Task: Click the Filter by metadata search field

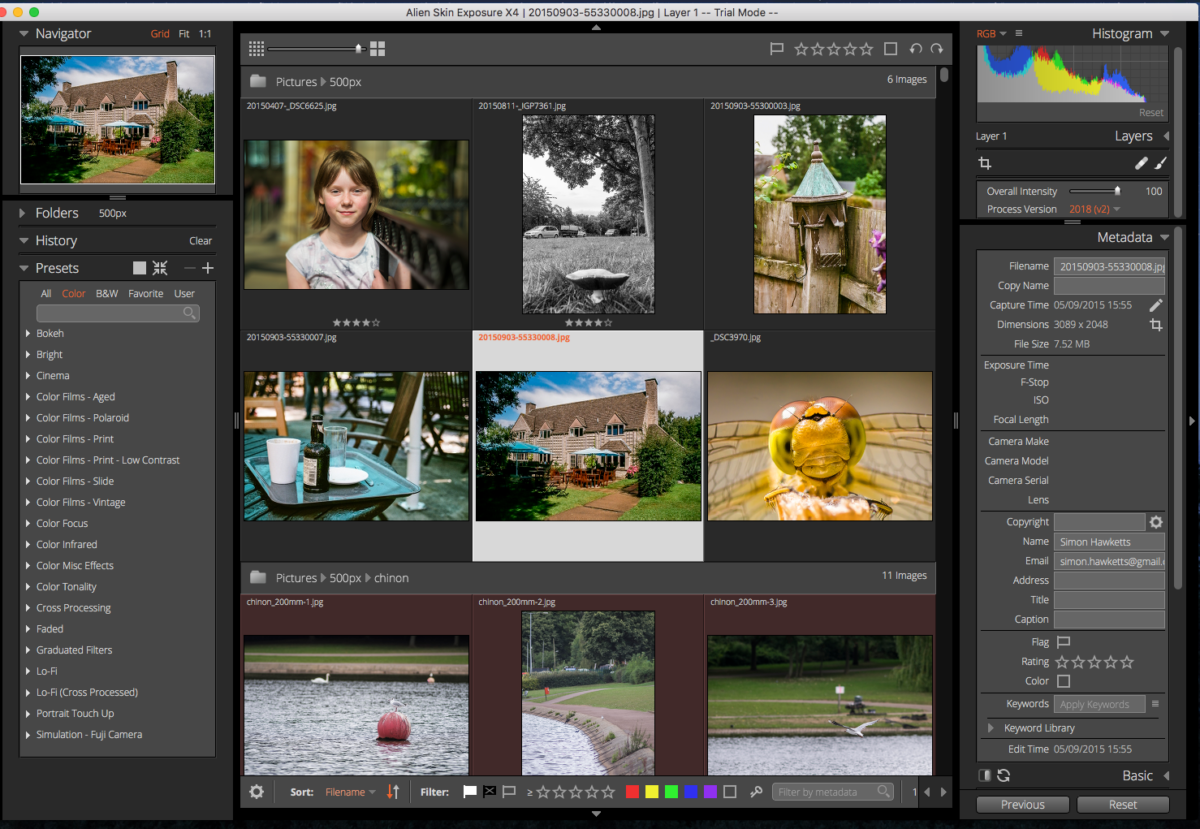Action: click(x=833, y=792)
